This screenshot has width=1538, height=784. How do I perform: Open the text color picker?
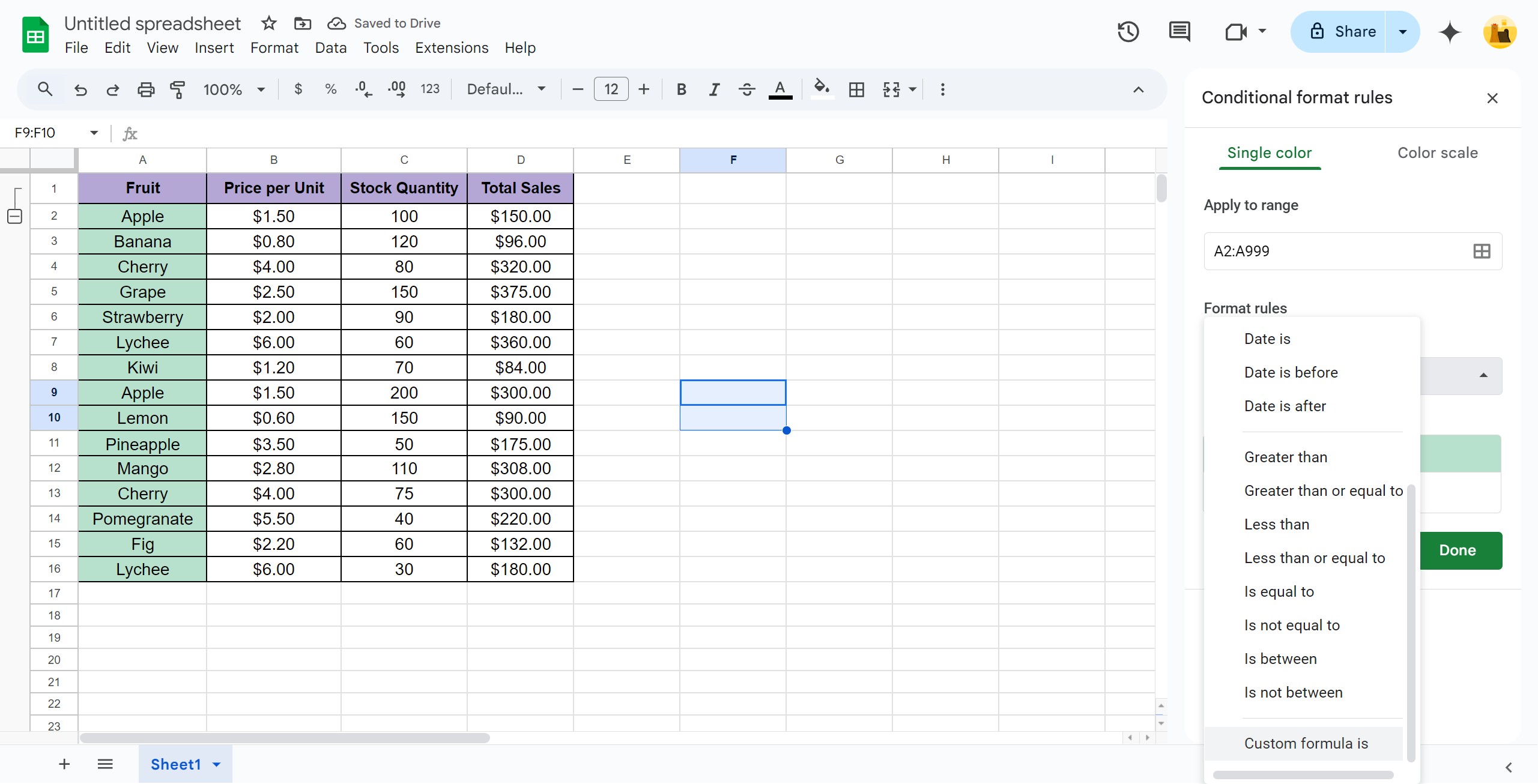tap(780, 89)
